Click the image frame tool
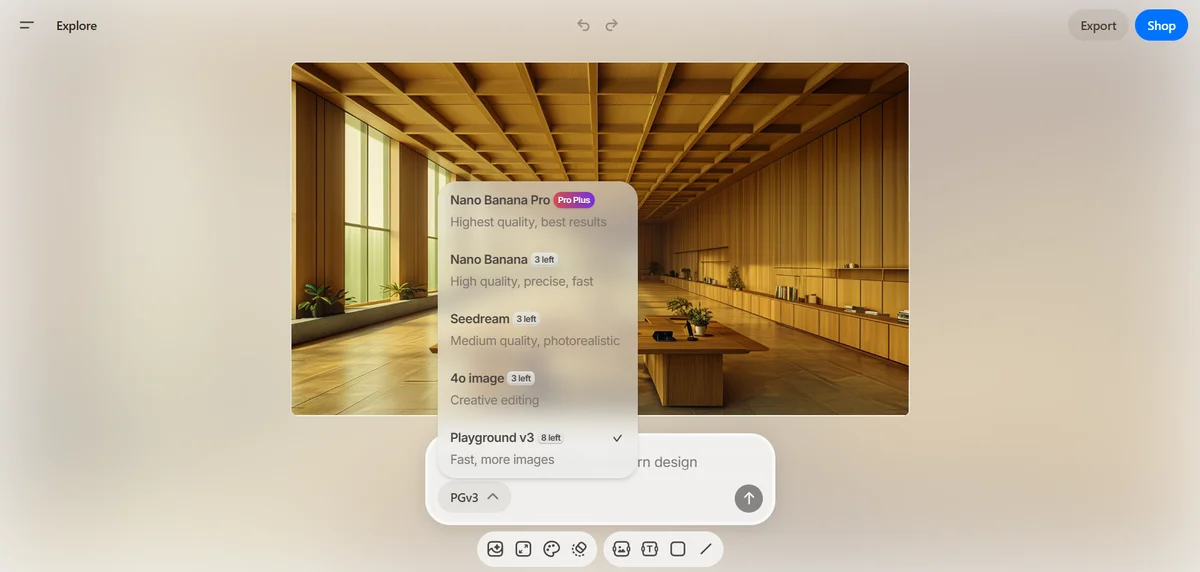Viewport: 1200px width, 572px height. (x=621, y=549)
